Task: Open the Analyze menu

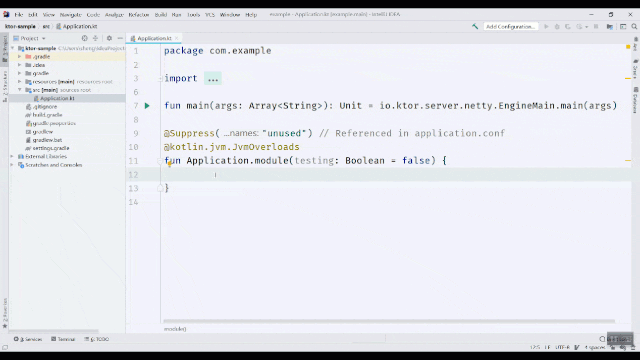Action: (x=114, y=15)
